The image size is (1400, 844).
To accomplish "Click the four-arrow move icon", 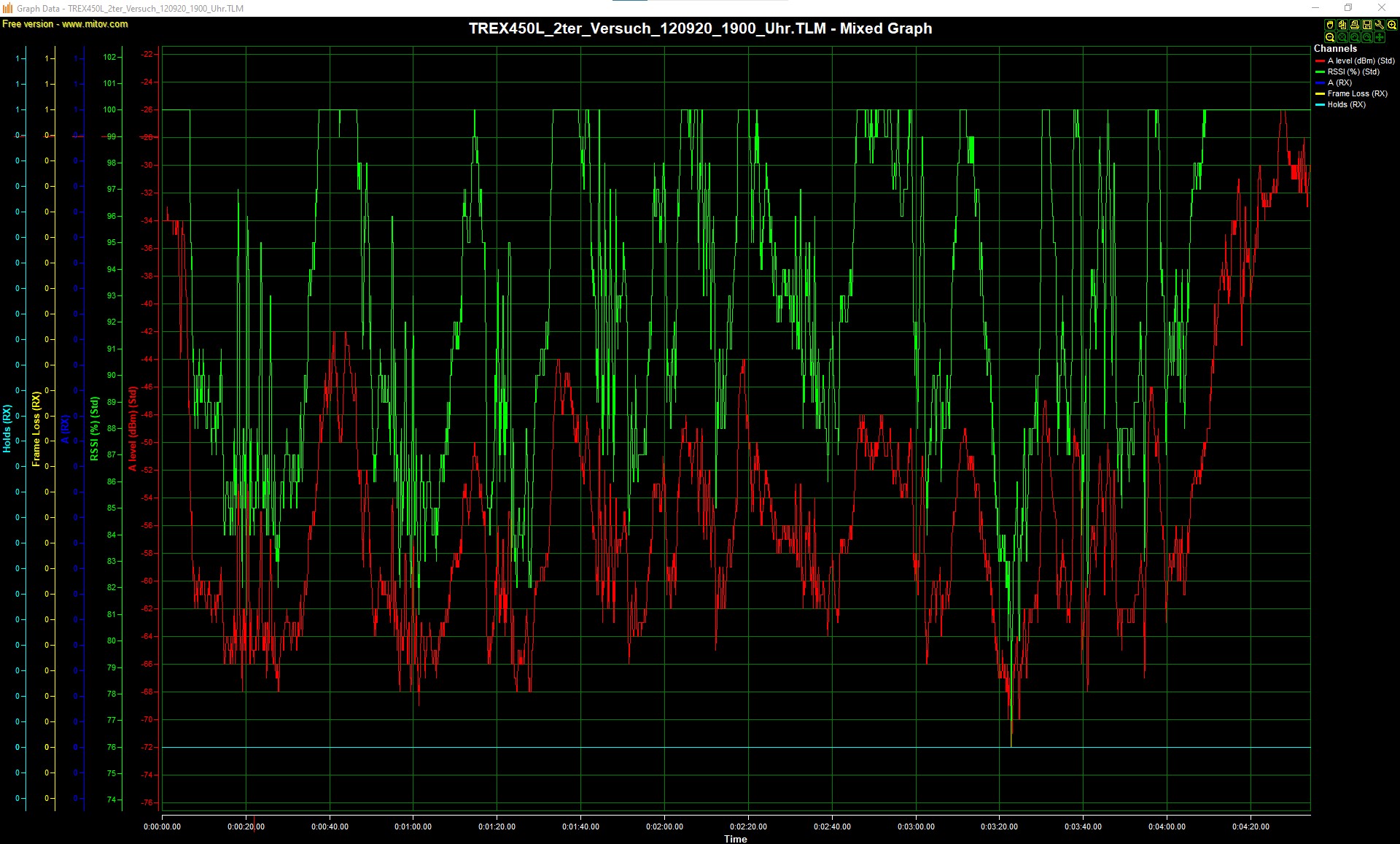I will click(x=1380, y=37).
